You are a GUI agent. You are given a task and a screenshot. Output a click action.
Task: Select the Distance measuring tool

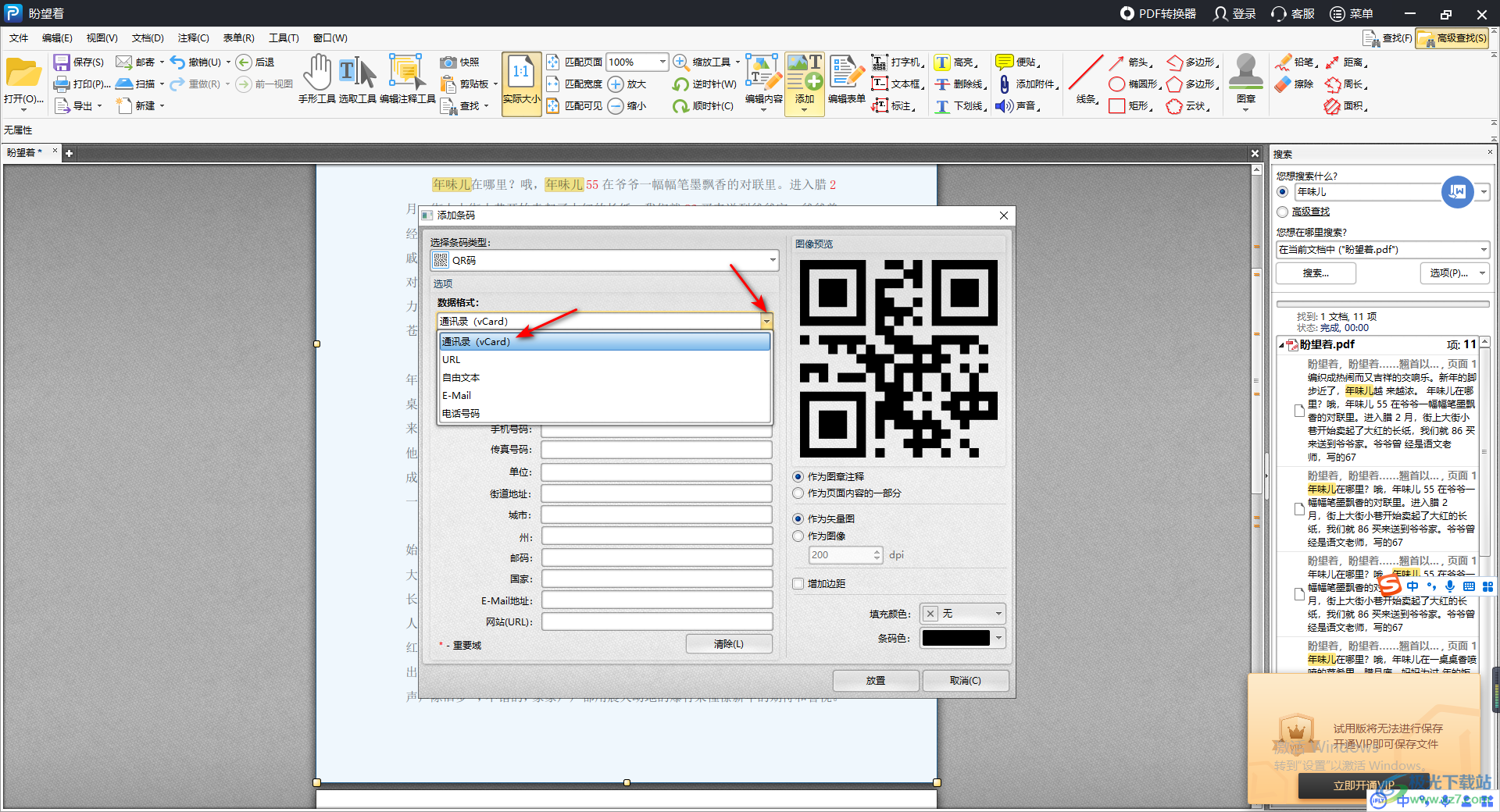point(1346,62)
